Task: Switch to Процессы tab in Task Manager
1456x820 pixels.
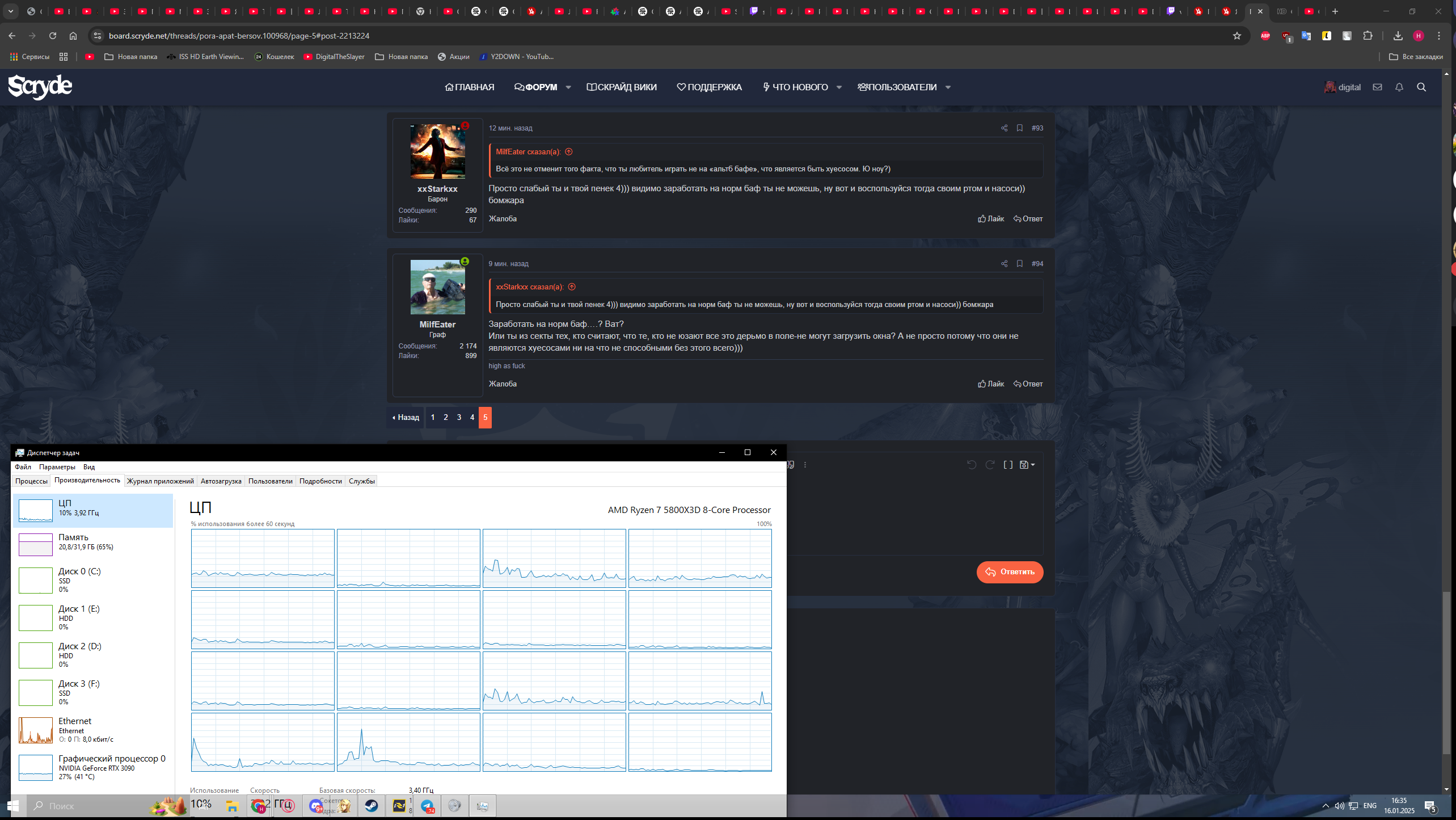Action: (31, 481)
